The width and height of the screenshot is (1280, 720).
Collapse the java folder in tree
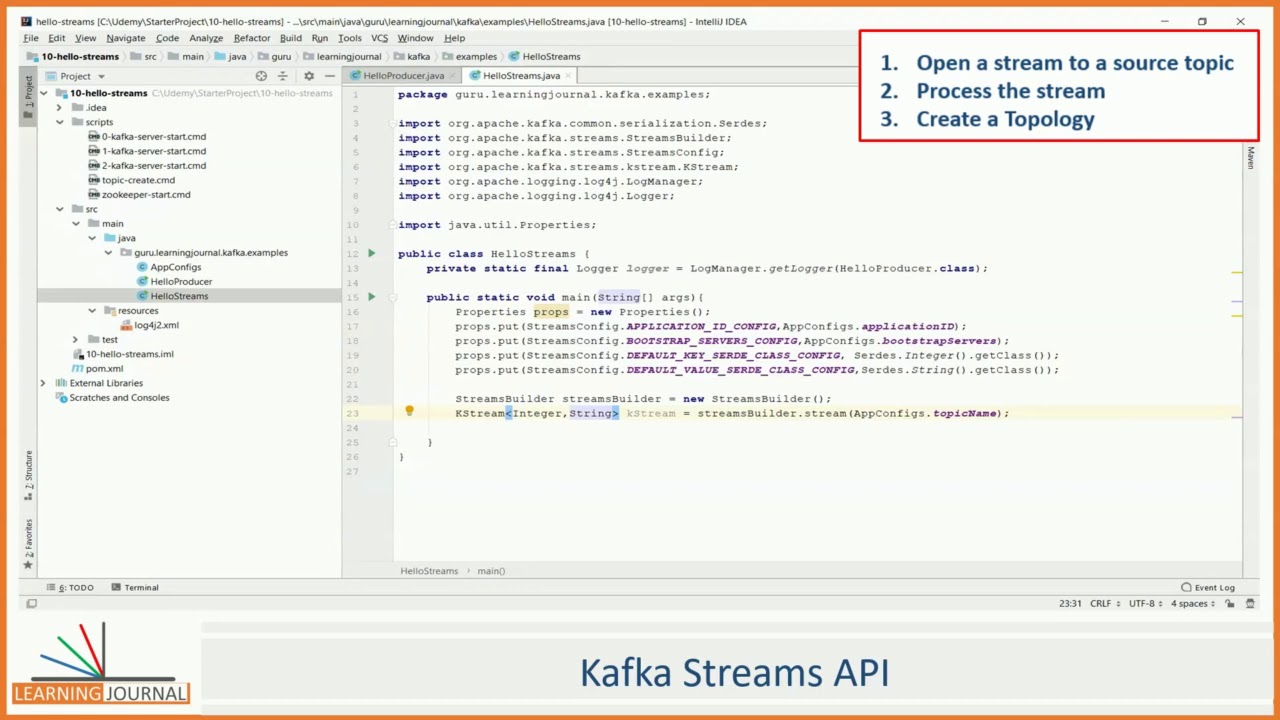92,238
